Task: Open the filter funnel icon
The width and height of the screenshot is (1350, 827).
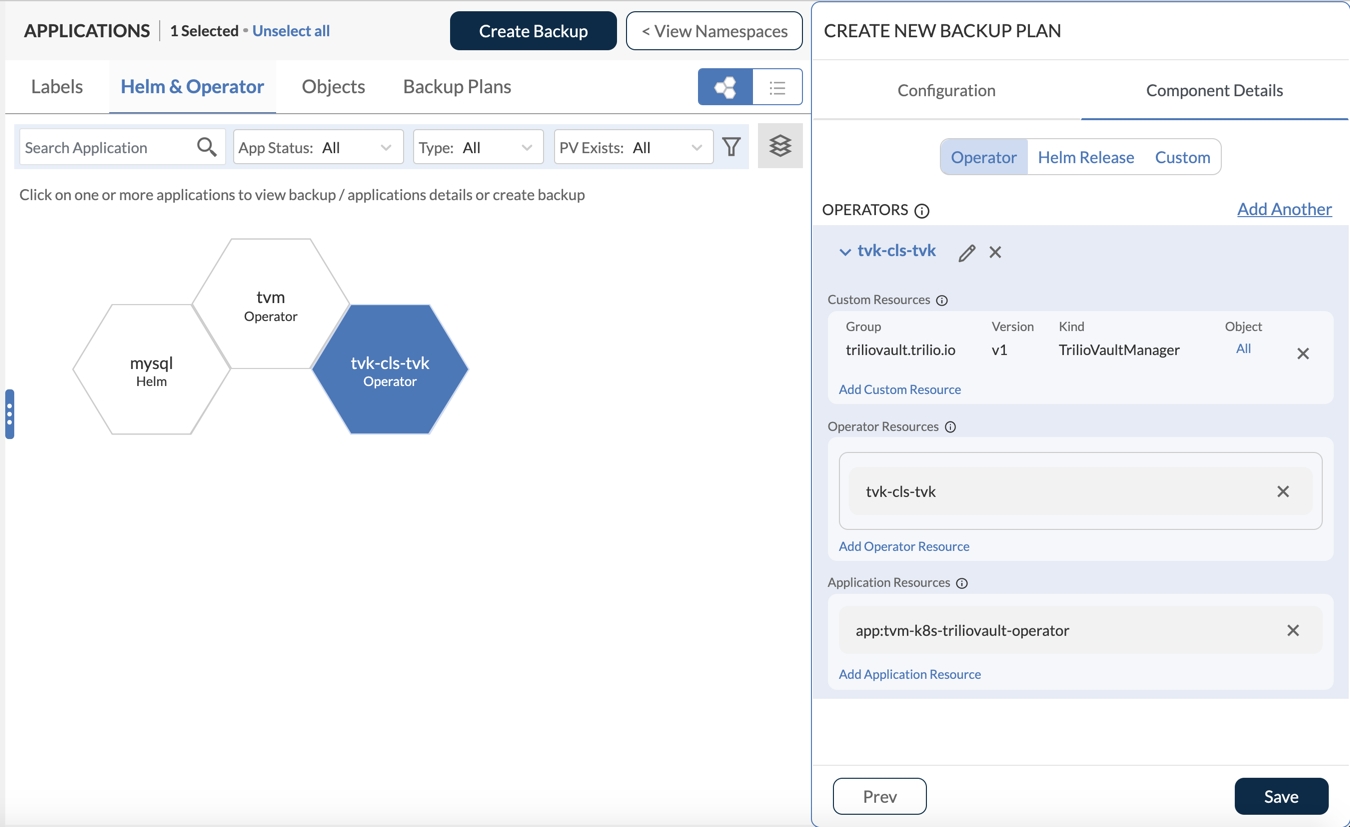Action: click(x=732, y=148)
